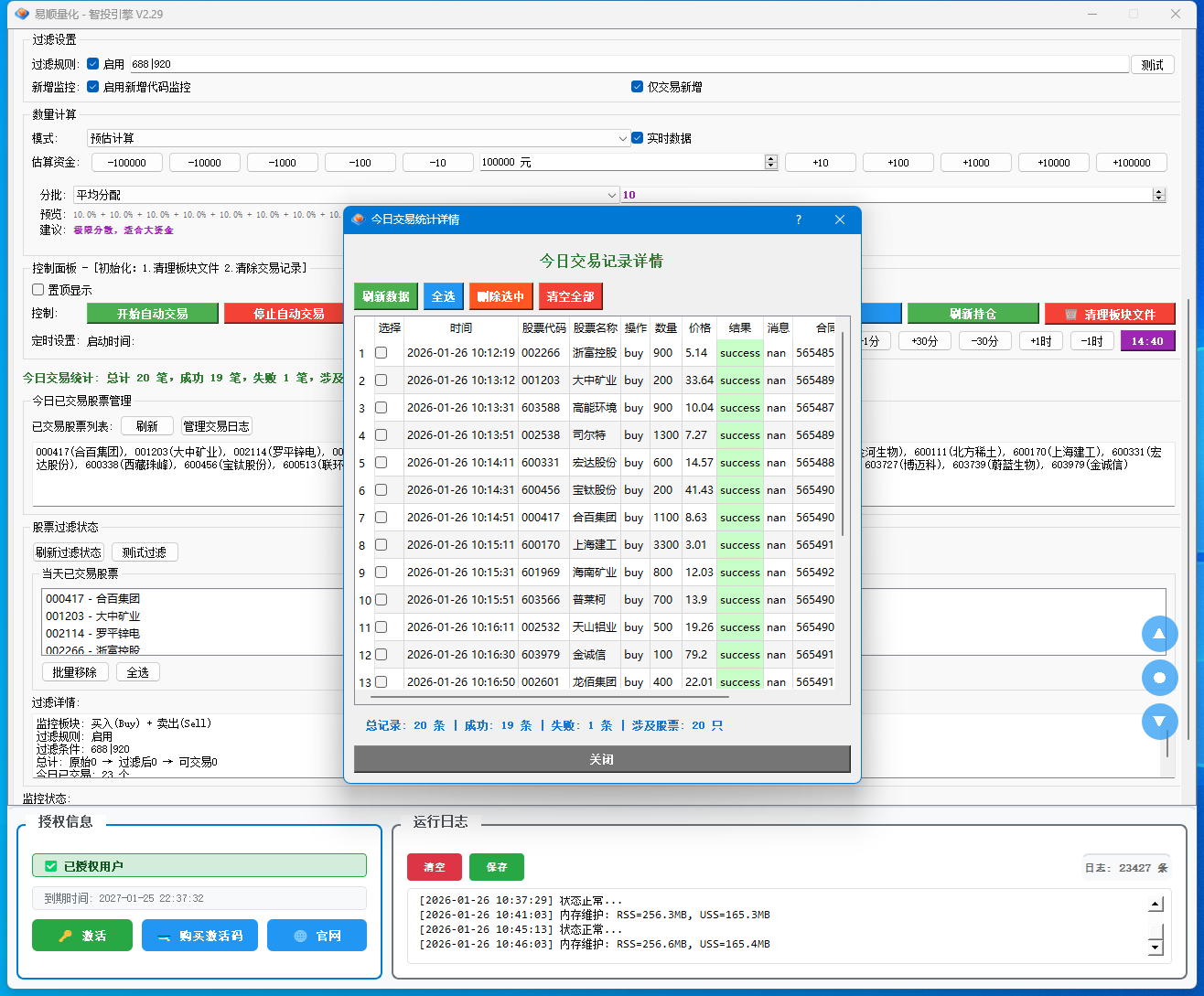The height and width of the screenshot is (996, 1204).
Task: Click the round up-arrow floating button
Action: (1159, 634)
